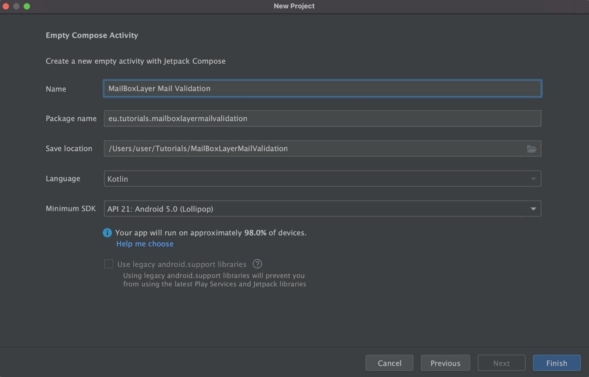
Task: Expand the Language dropdown arrow
Action: [533, 179]
